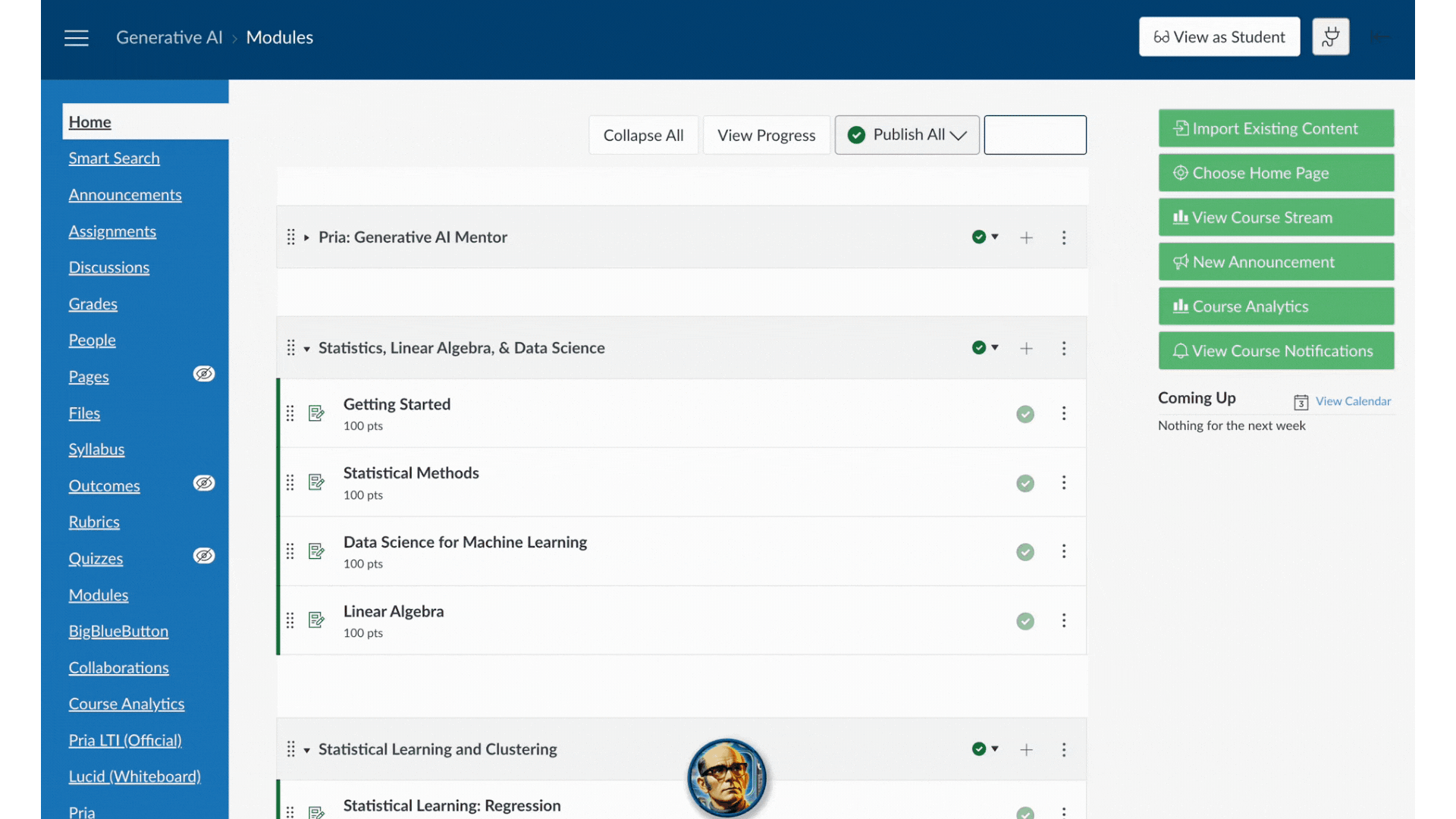The image size is (1456, 819).
Task: Go to Grades in the sidebar
Action: pos(93,304)
